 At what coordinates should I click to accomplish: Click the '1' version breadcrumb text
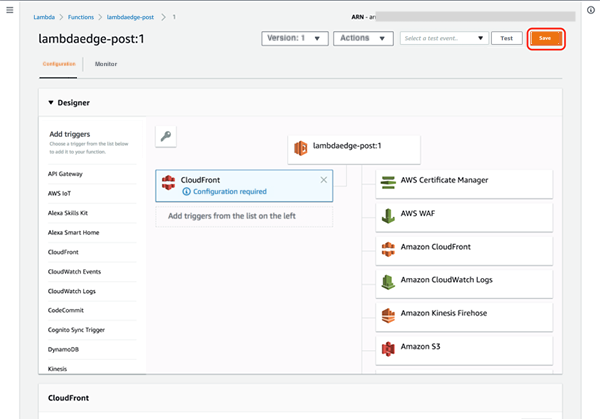pos(174,17)
